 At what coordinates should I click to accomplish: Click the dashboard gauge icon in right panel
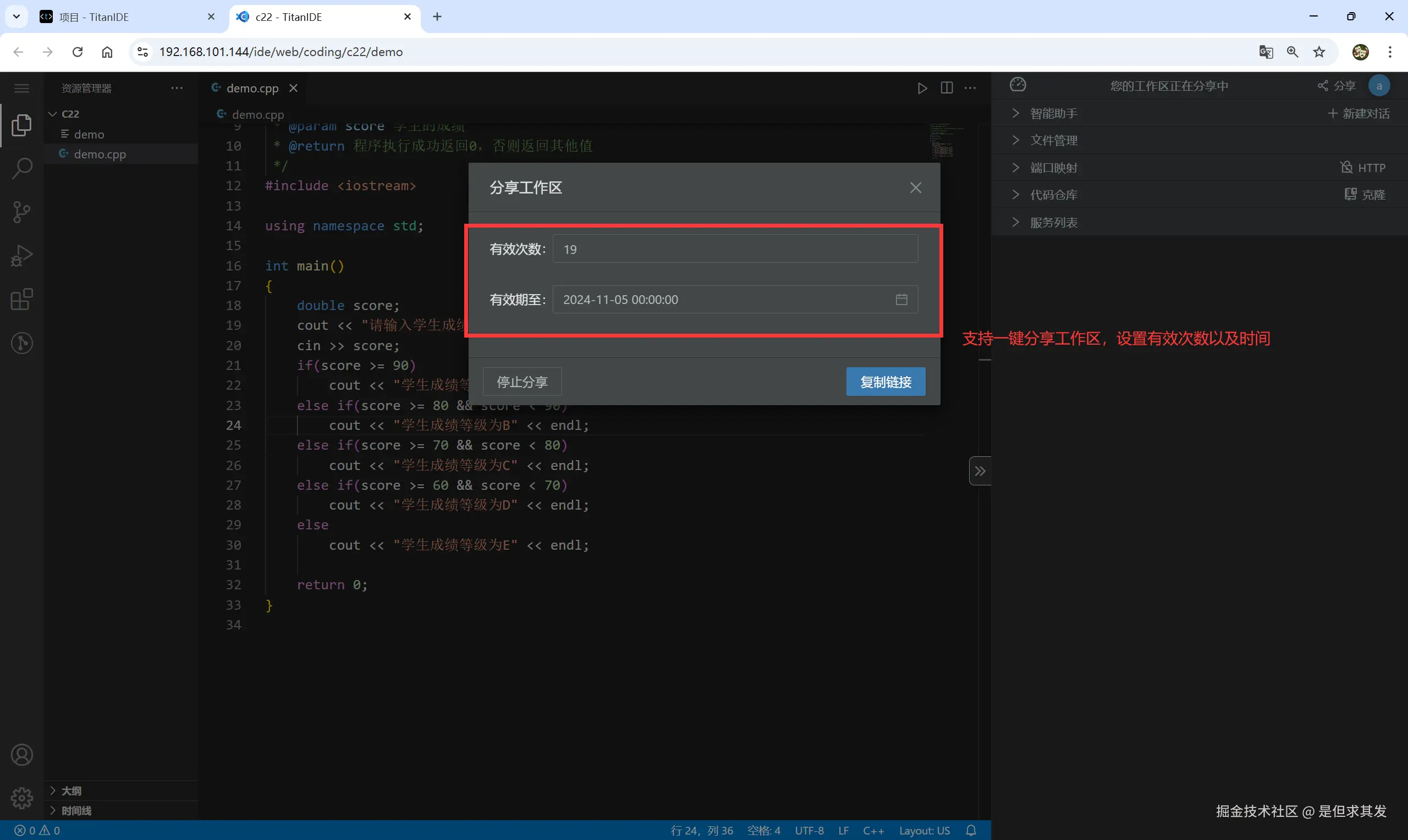point(1018,85)
